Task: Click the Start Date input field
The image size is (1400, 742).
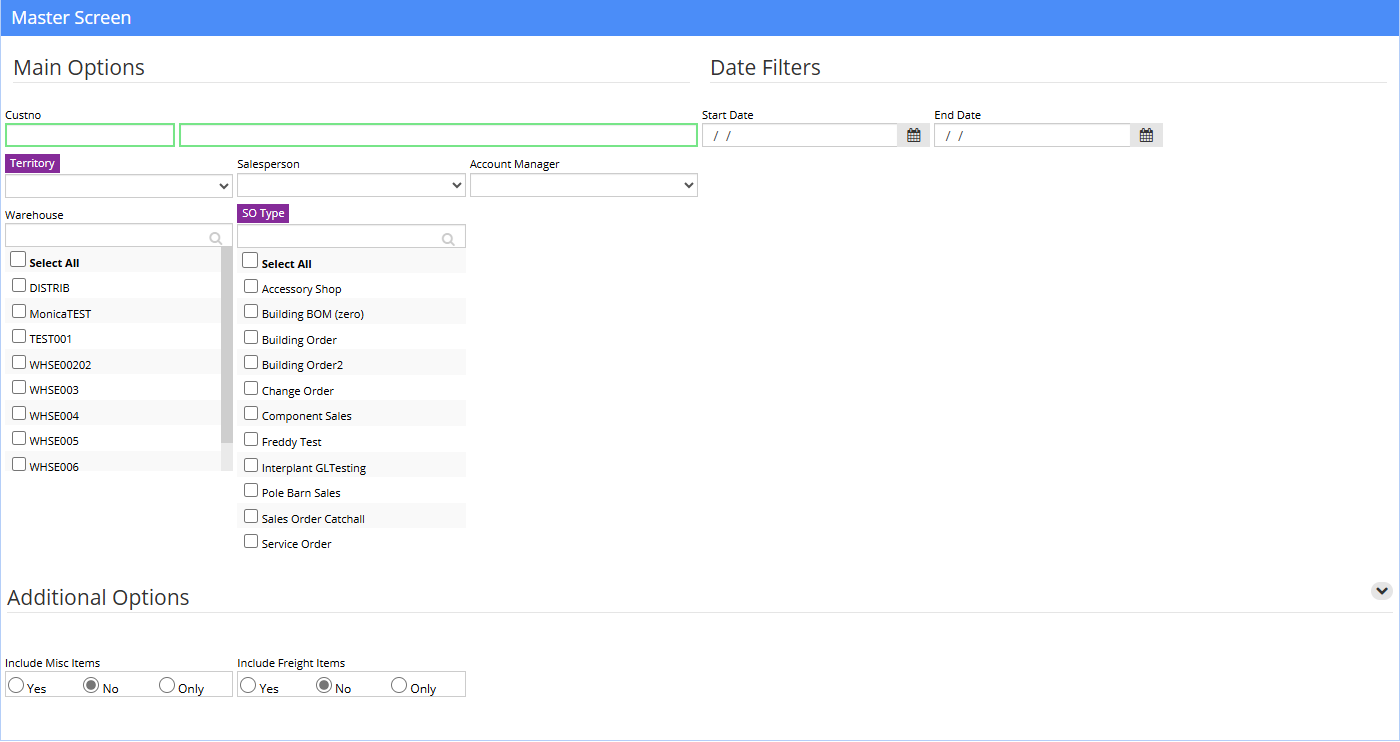Action: (800, 135)
